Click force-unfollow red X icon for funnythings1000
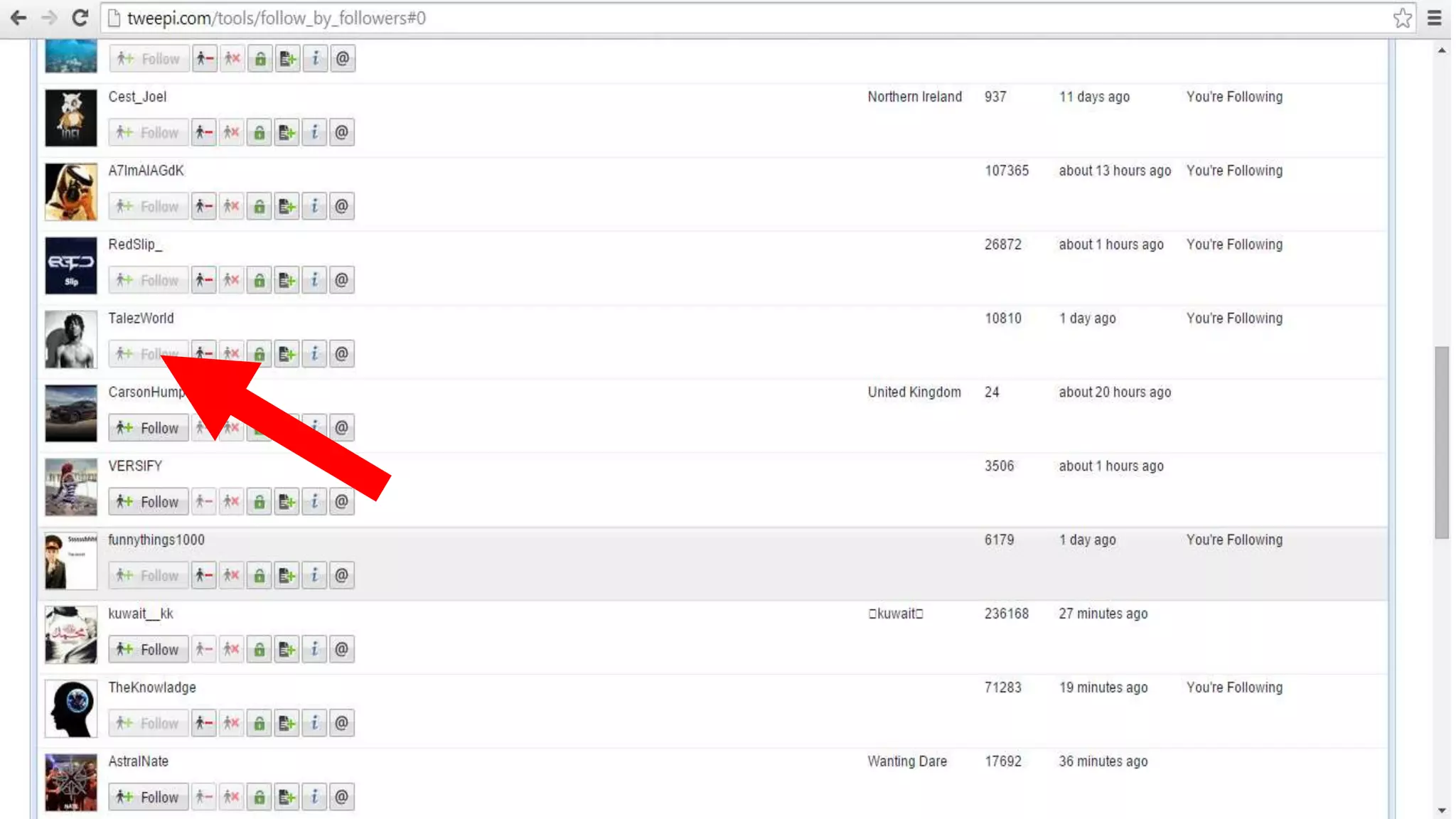The image size is (1456, 819). coord(232,576)
